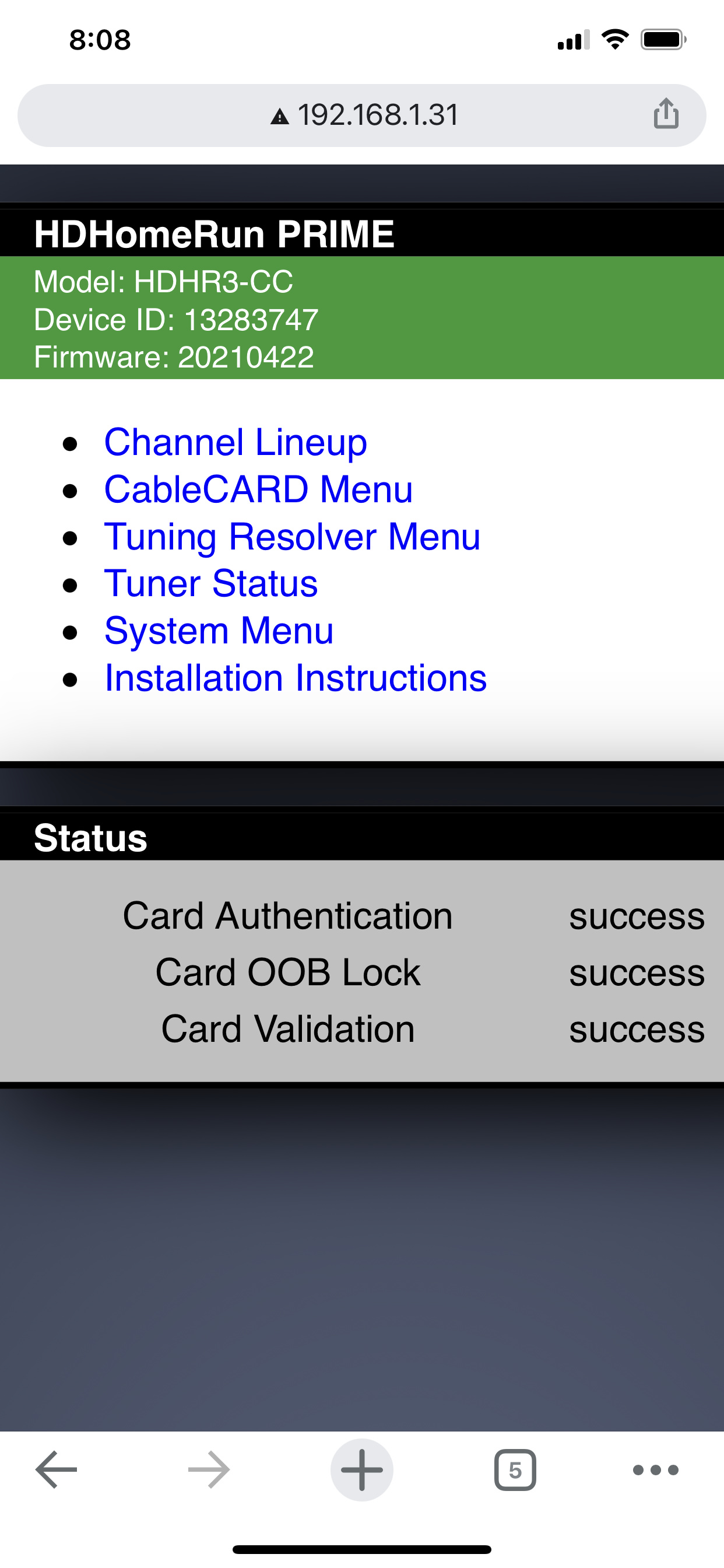Open the System Menu link
724x1568 pixels.
click(219, 631)
